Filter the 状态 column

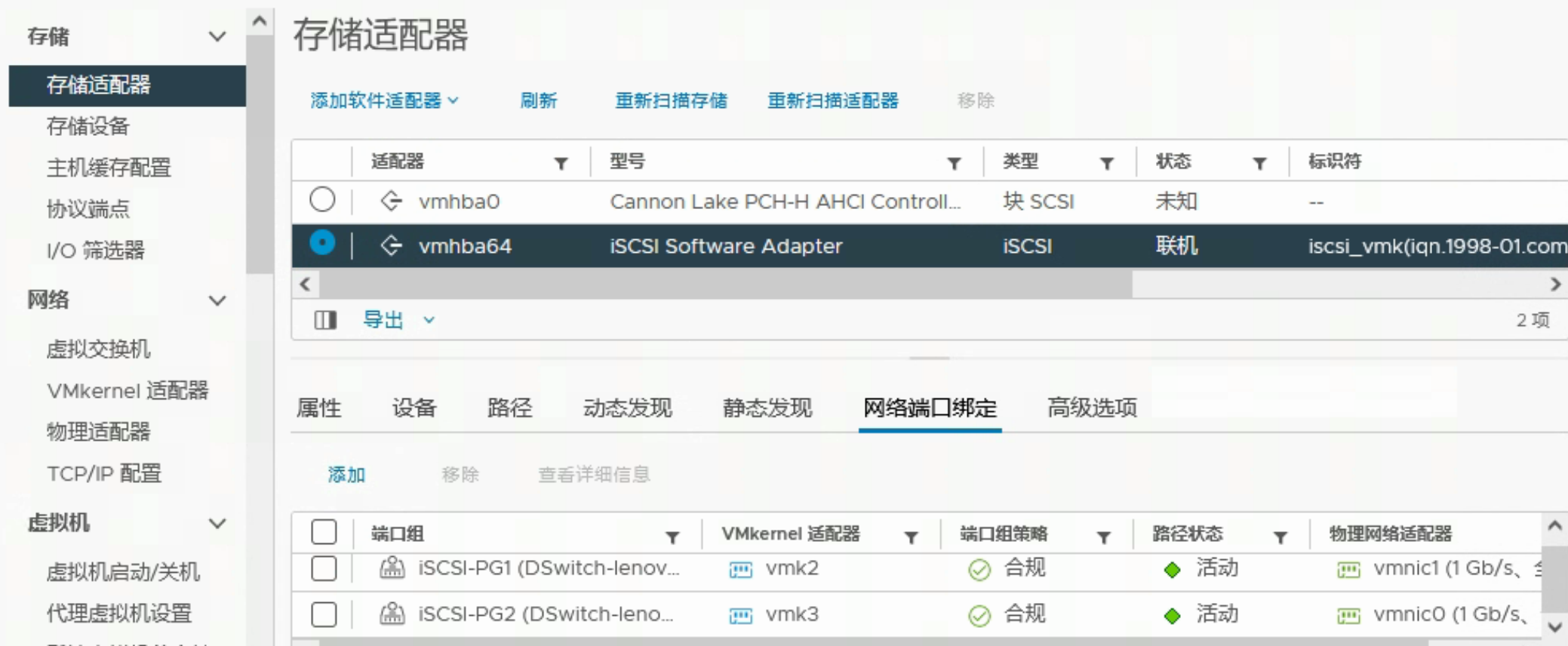pos(1259,163)
